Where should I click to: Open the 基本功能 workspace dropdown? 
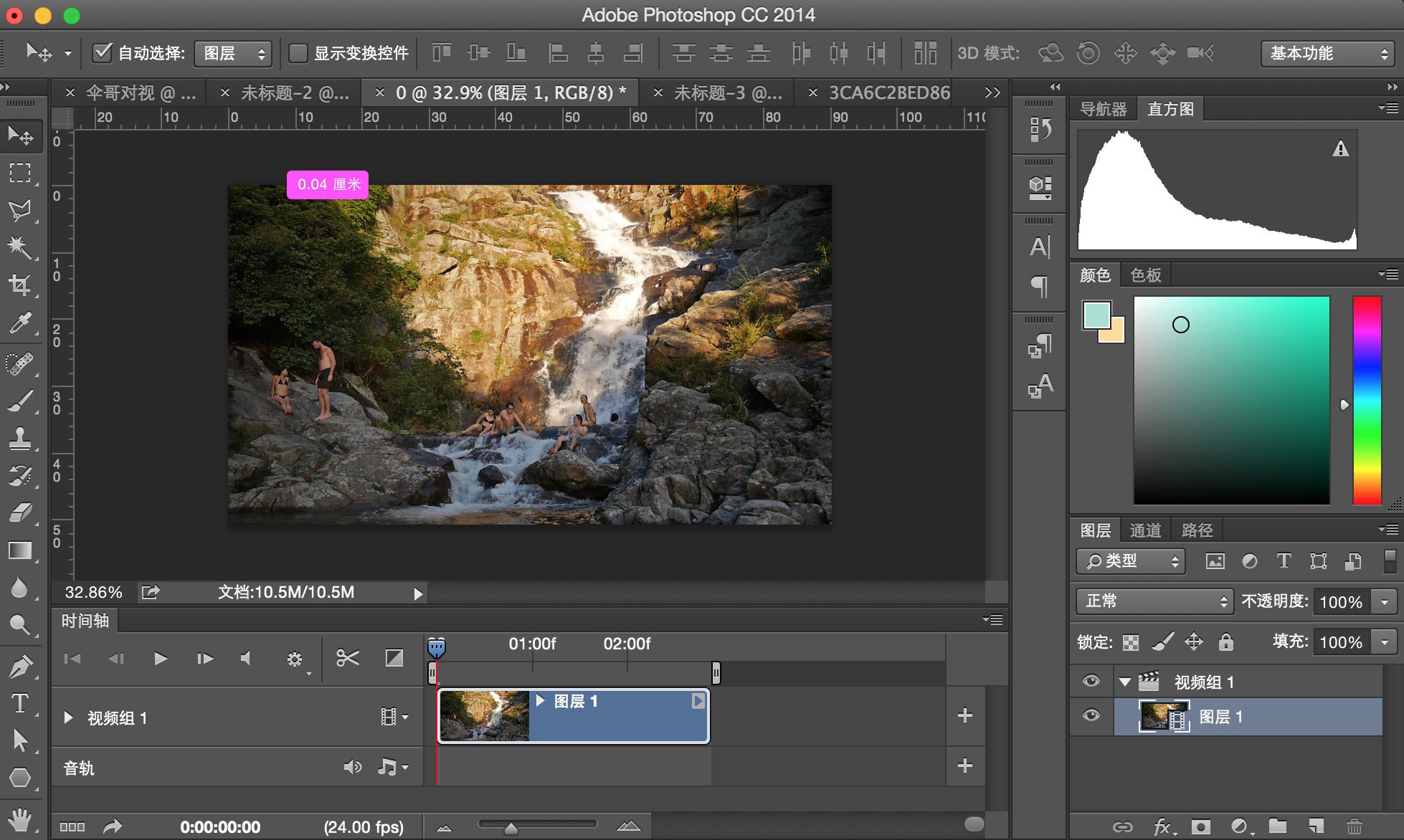pyautogui.click(x=1327, y=53)
